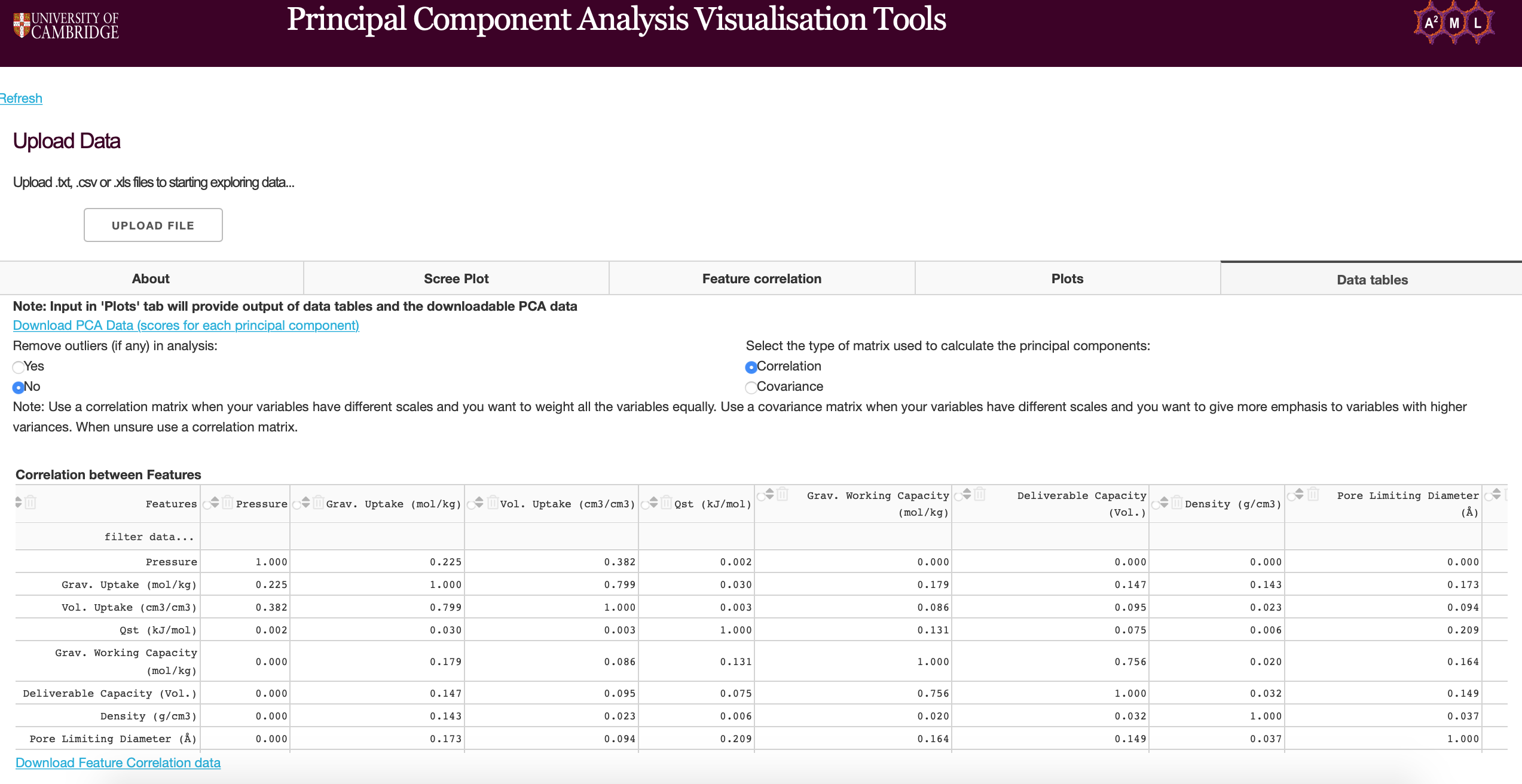Sort the Deliverable Capacity column

pos(967,494)
